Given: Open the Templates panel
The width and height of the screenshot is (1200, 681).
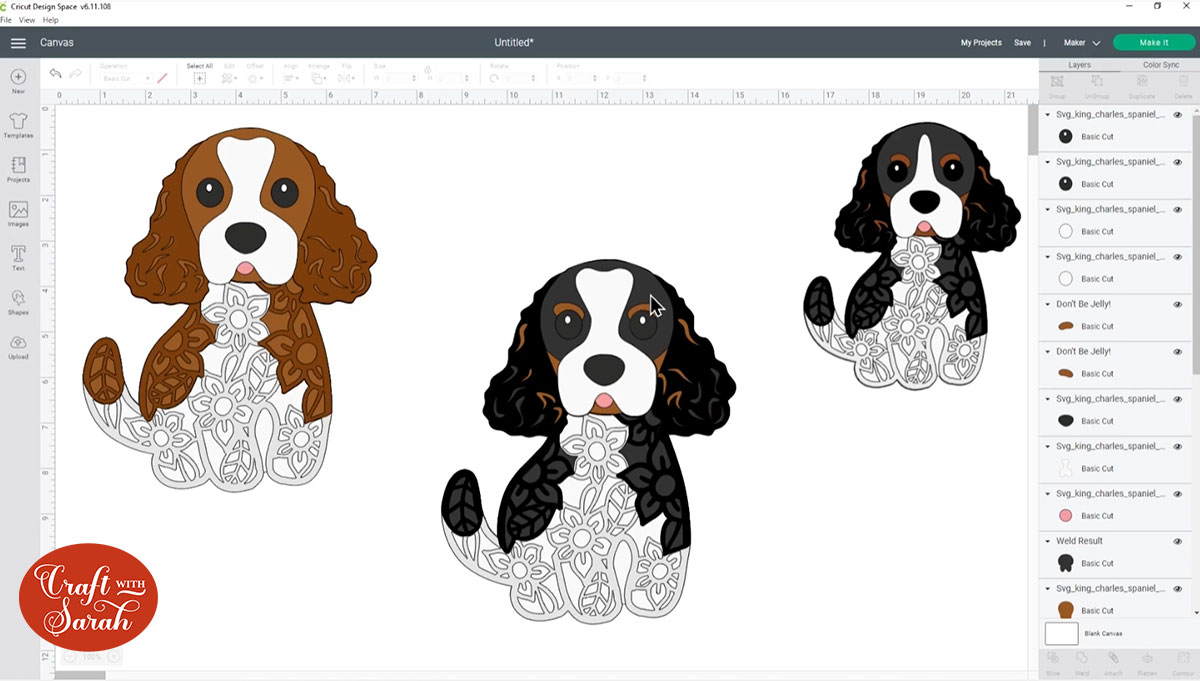Looking at the screenshot, I should (18, 124).
